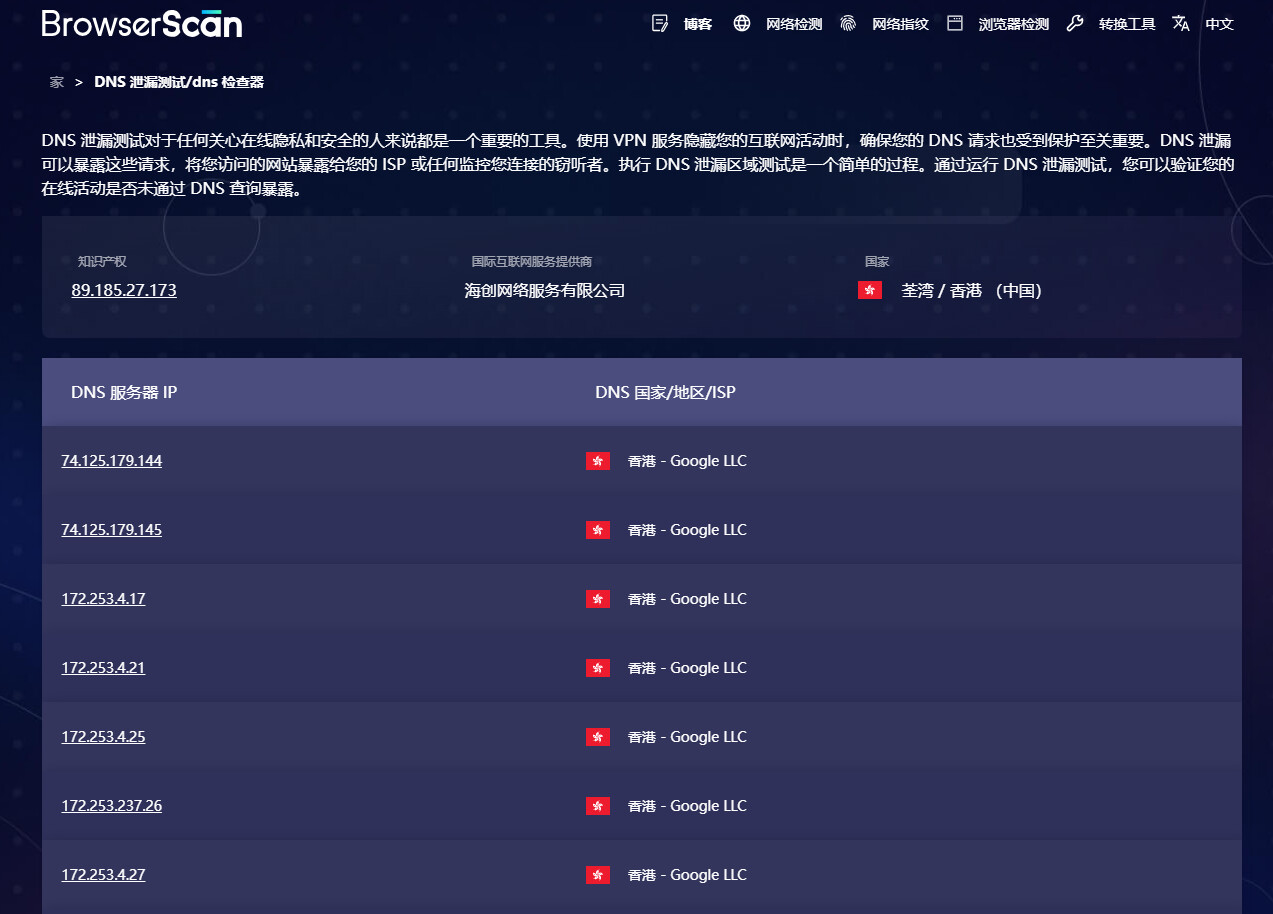Viewport: 1273px width, 914px height.
Task: Open the 转换工具 menu item
Action: 1127,24
